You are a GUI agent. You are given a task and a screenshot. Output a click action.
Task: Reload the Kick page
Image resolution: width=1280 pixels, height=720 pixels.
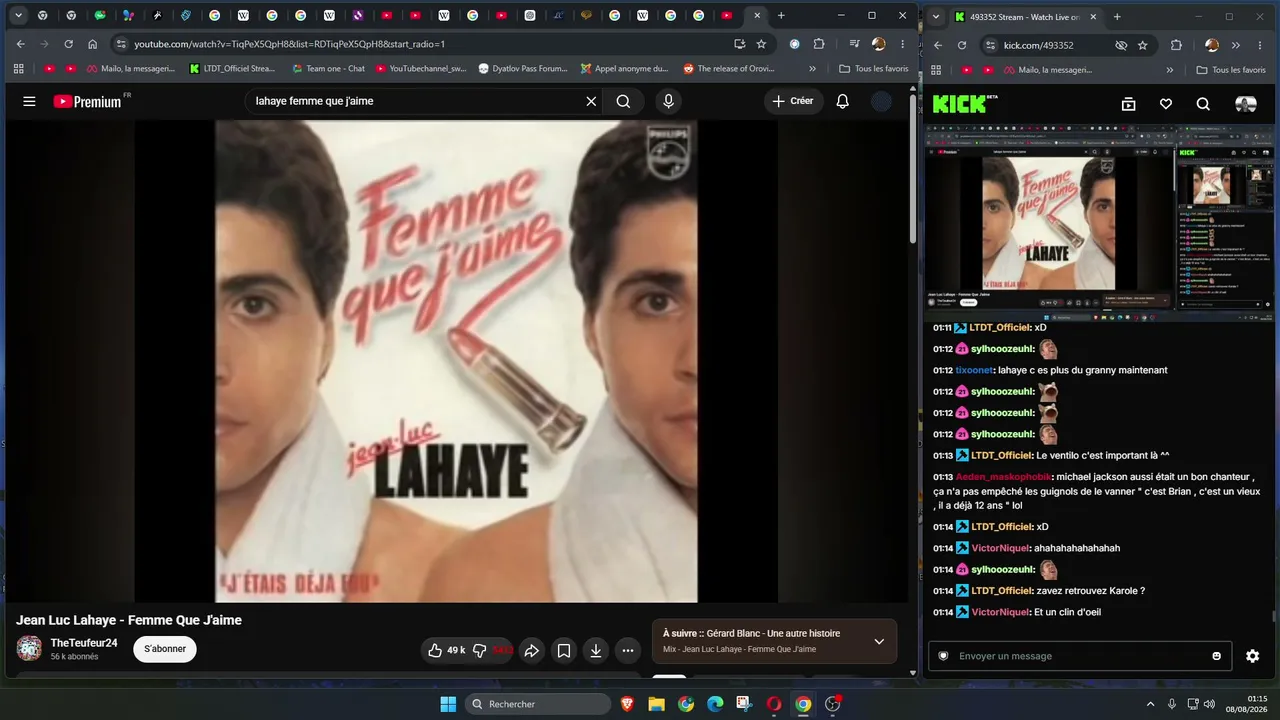coord(962,45)
